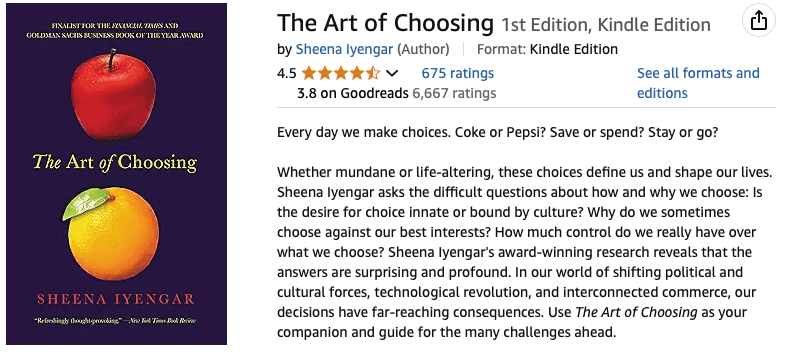Image resolution: width=786 pixels, height=364 pixels.
Task: Click The Art of Choosing page title
Action: point(385,23)
